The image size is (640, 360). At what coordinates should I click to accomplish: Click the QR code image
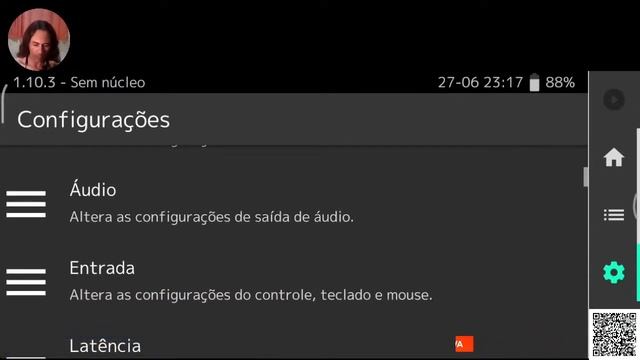(x=614, y=335)
